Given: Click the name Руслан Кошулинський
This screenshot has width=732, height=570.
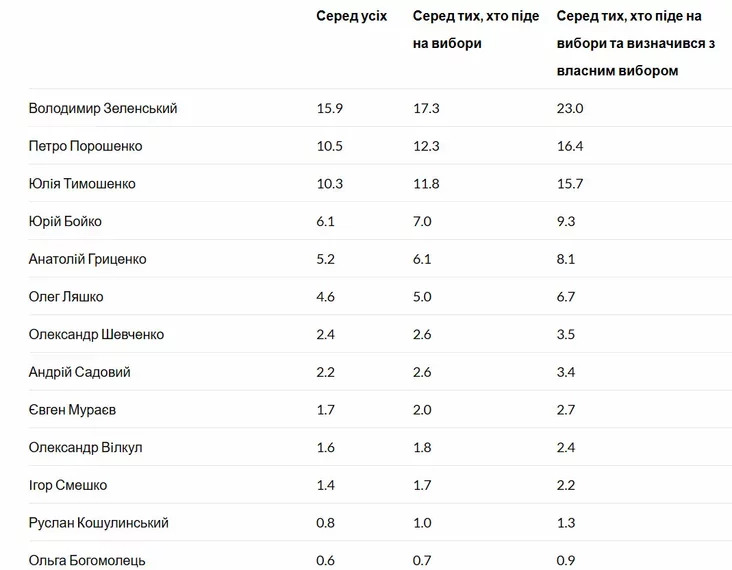Looking at the screenshot, I should (x=99, y=523).
